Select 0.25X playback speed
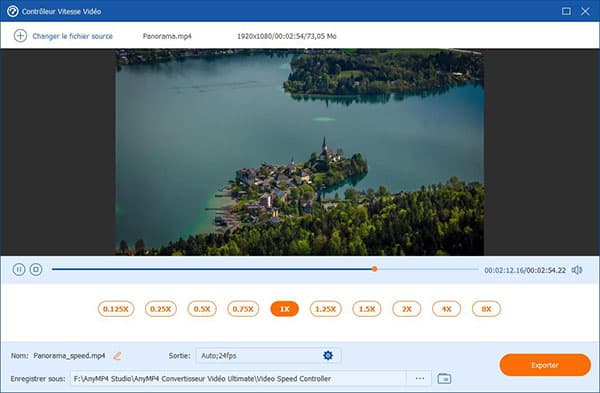This screenshot has height=393, width=600. click(x=161, y=309)
